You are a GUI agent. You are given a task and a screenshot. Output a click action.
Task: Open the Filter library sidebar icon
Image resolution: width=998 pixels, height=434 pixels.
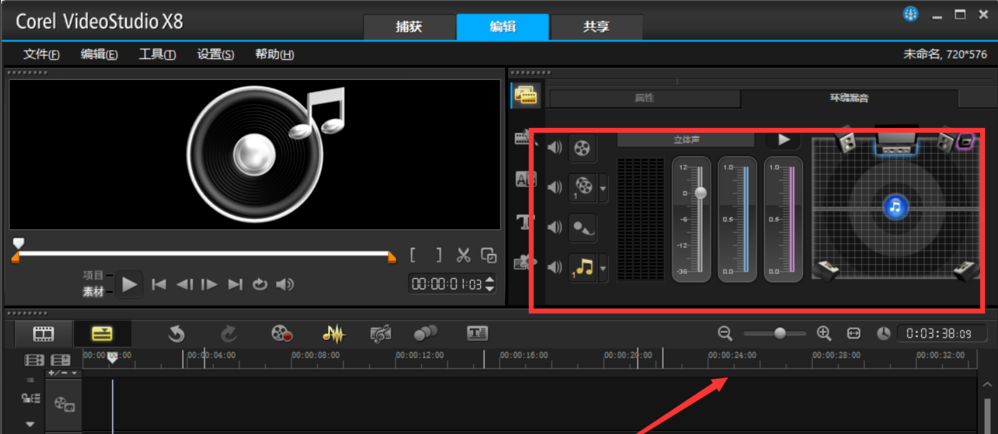tap(526, 263)
